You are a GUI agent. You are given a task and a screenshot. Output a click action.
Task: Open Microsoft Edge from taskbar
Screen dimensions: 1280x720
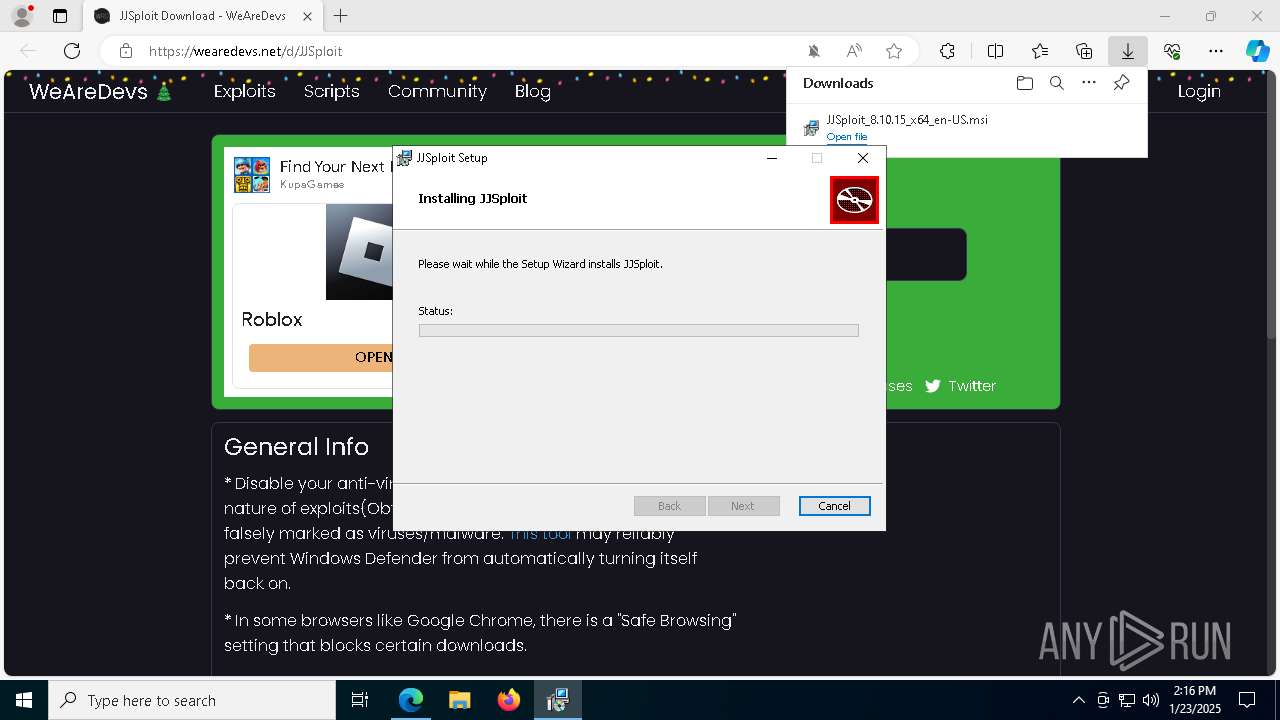point(411,700)
